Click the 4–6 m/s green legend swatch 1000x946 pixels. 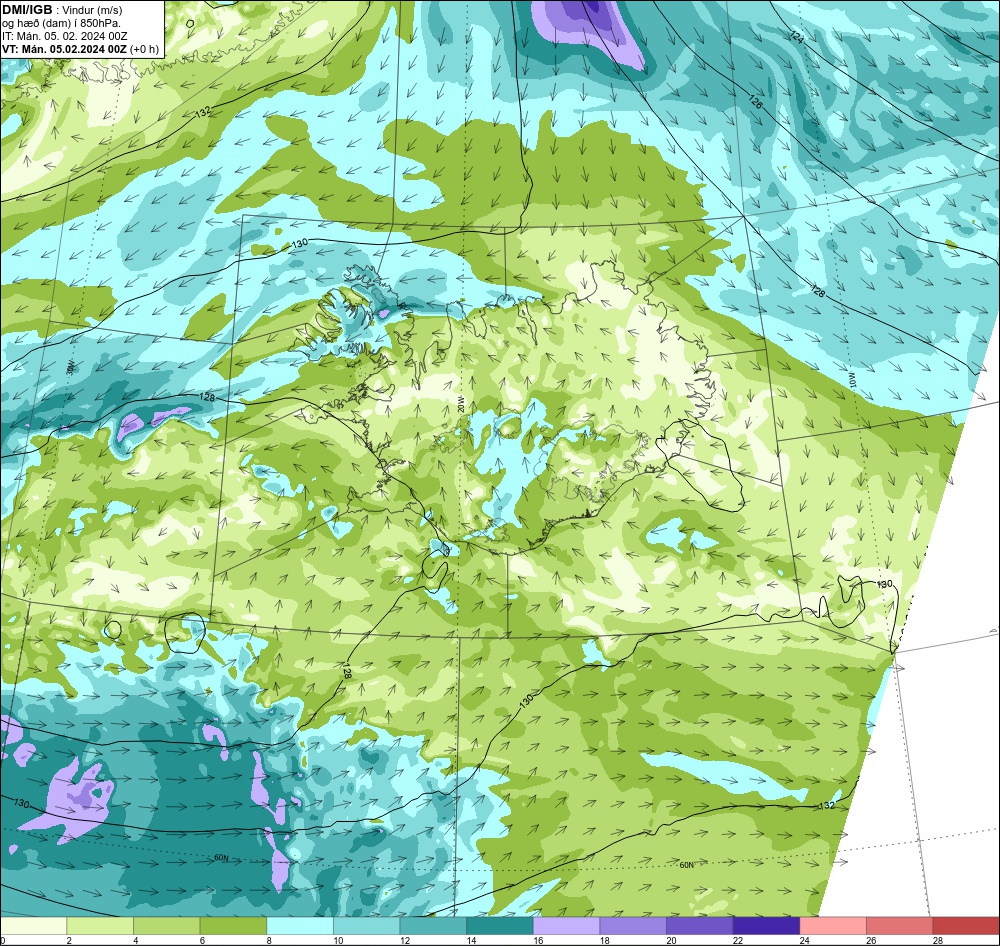tap(166, 926)
